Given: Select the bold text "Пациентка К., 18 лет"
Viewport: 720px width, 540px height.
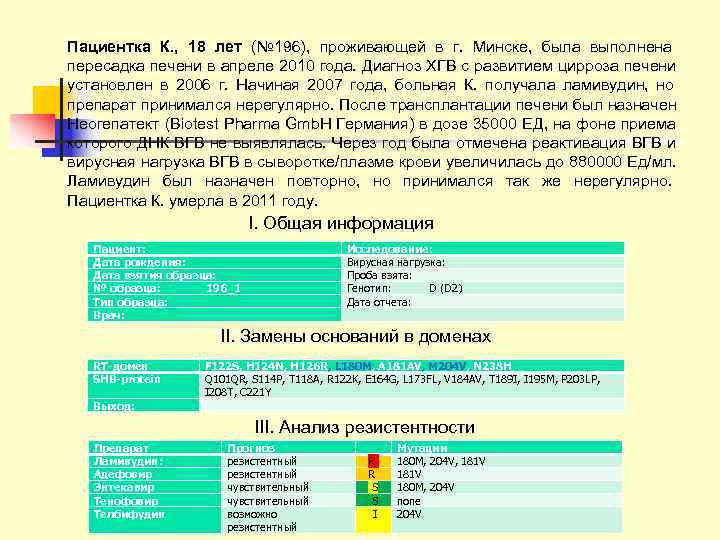Looking at the screenshot, I should [x=154, y=47].
